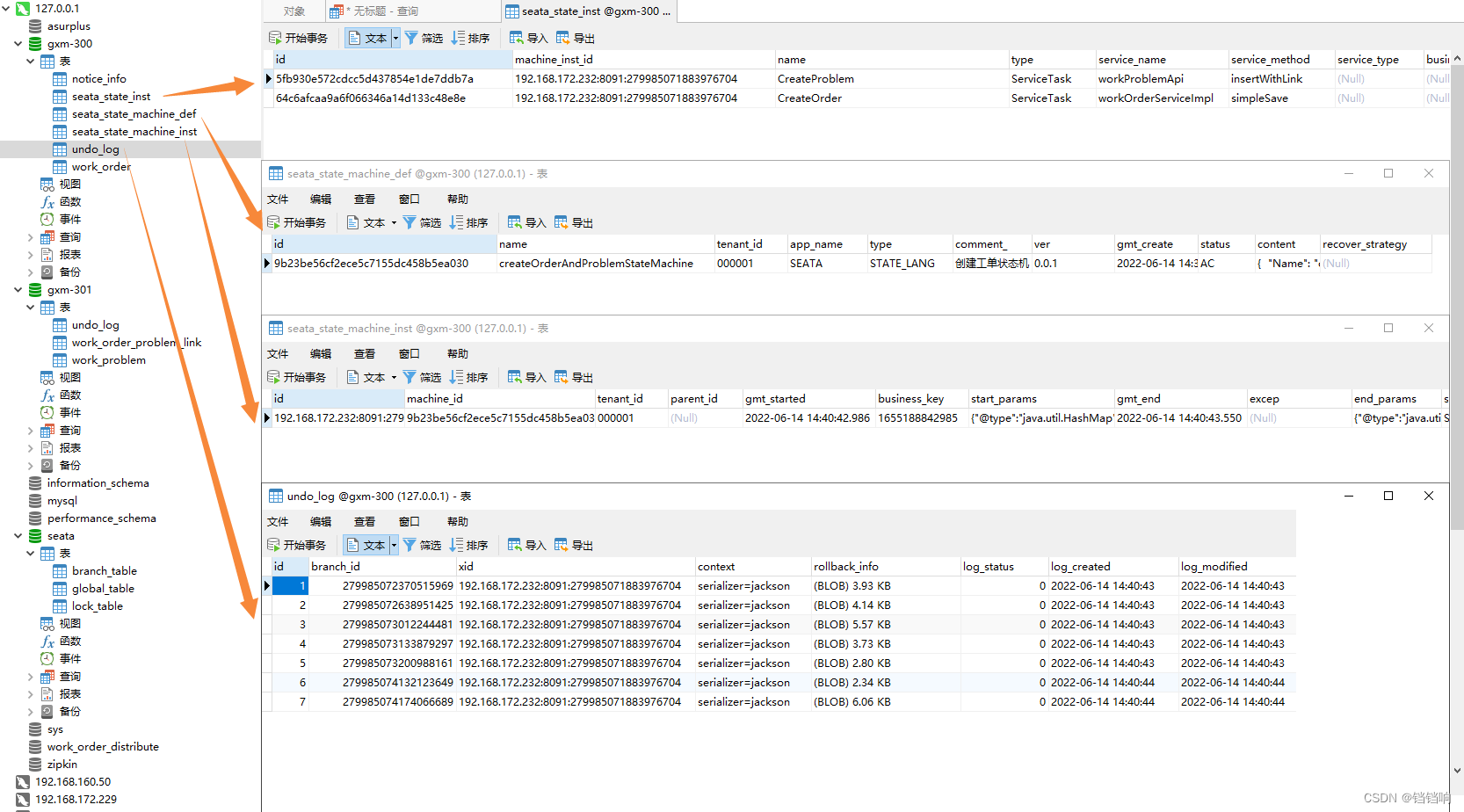
Task: Click 文本 button in seata_state_machine_inst toolbar
Action: (366, 377)
